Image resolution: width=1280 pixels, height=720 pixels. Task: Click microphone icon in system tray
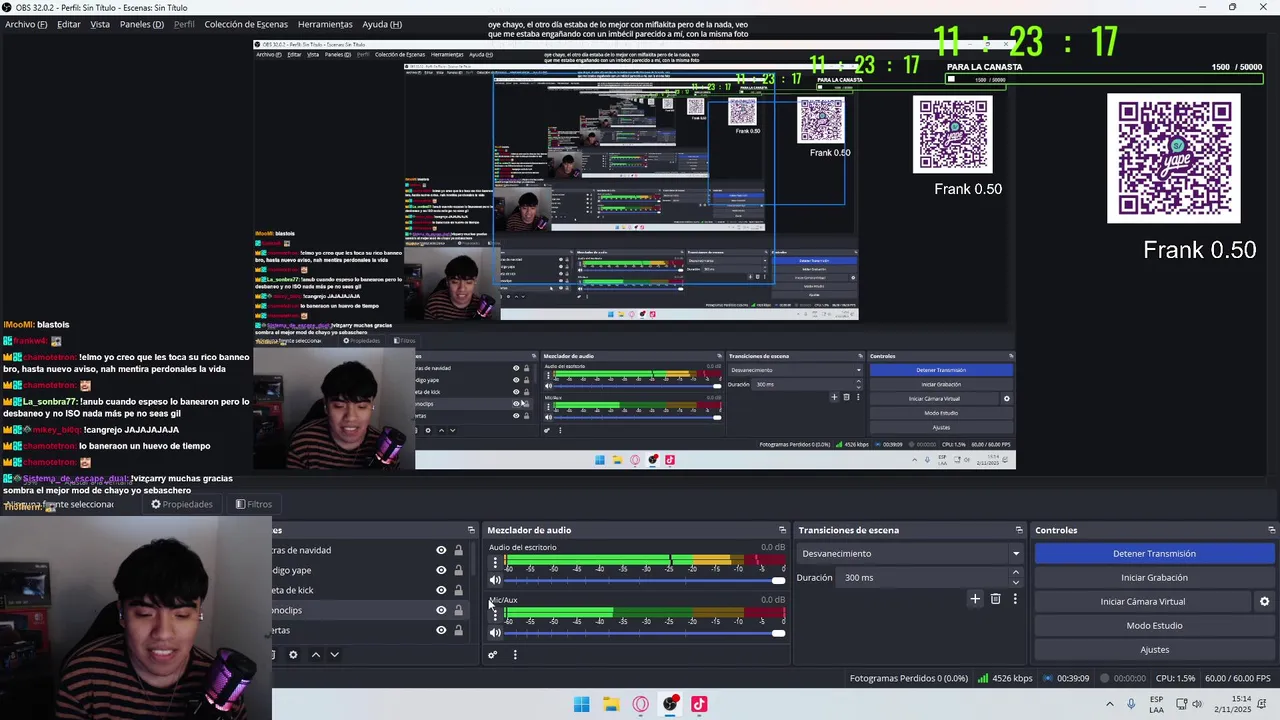(x=1131, y=704)
